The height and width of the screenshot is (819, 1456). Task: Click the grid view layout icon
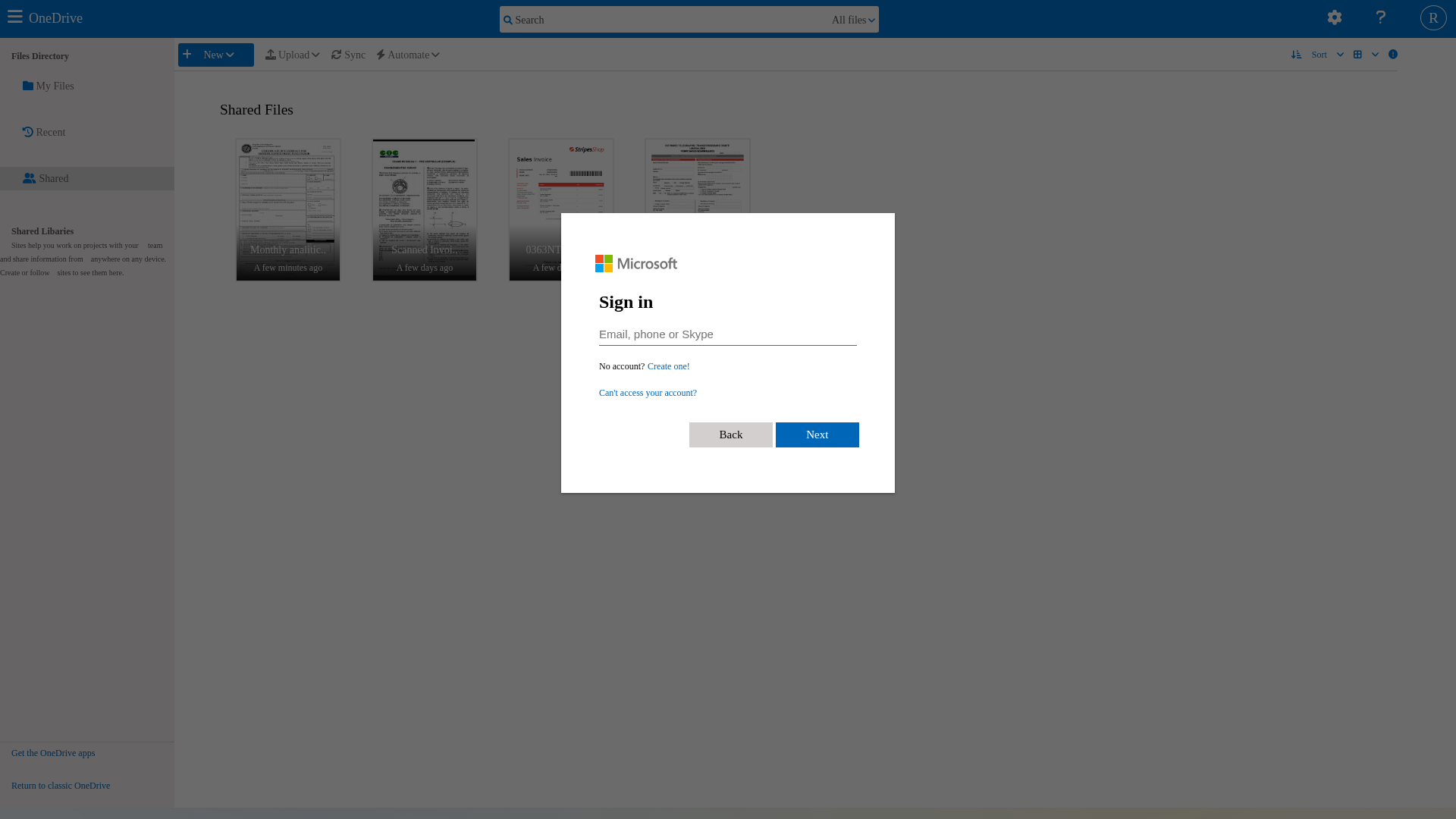1357,55
